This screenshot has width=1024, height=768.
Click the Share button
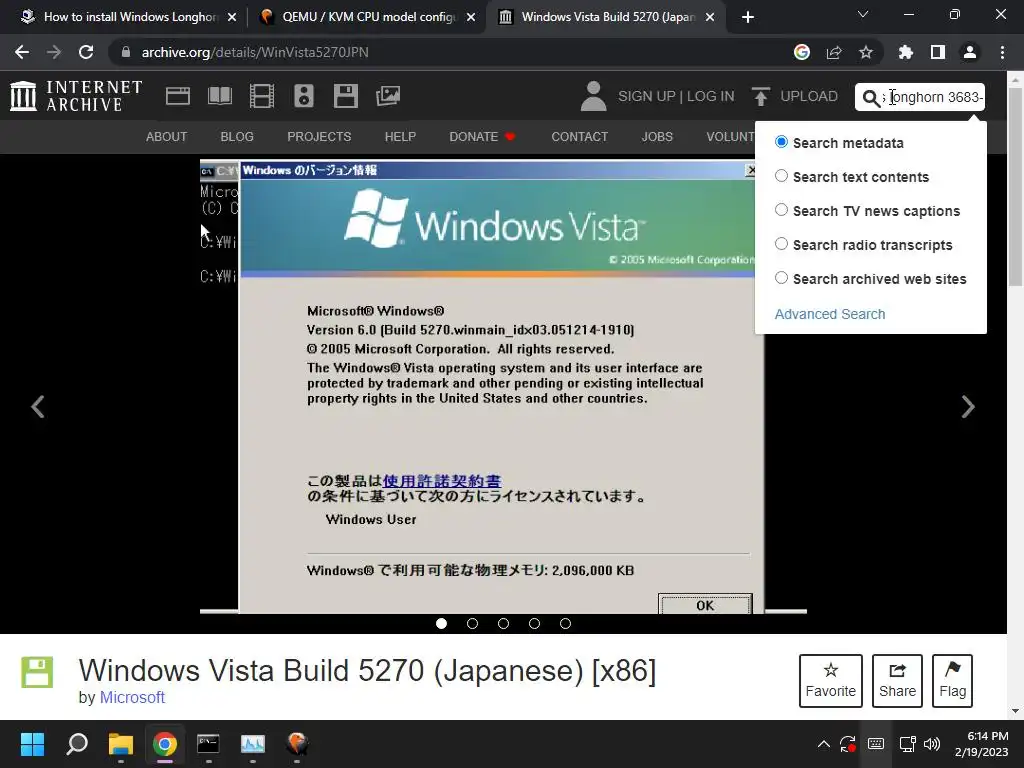click(897, 680)
